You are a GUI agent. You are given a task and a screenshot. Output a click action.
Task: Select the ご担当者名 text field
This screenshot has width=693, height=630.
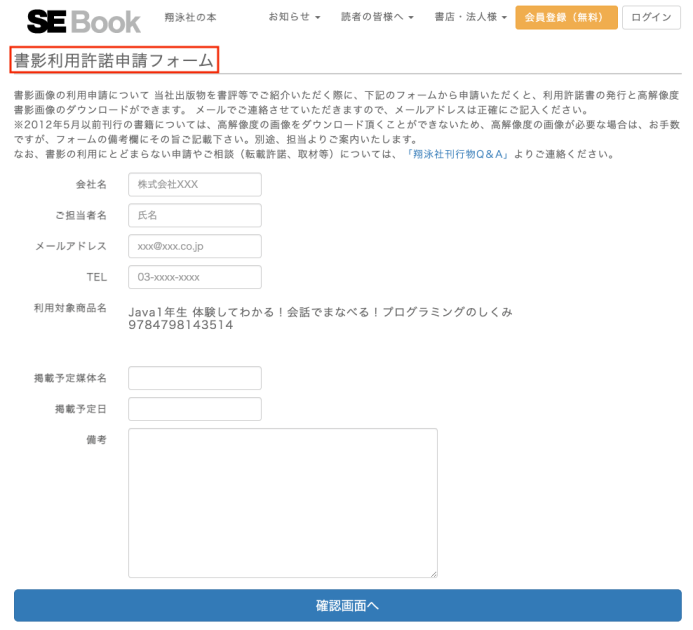(x=195, y=216)
